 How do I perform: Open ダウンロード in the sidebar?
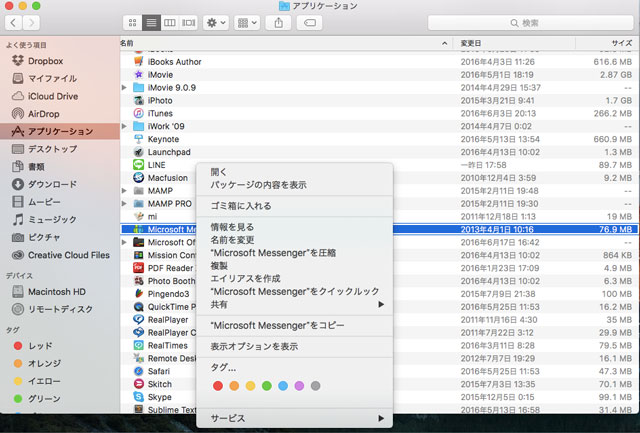tap(60, 184)
